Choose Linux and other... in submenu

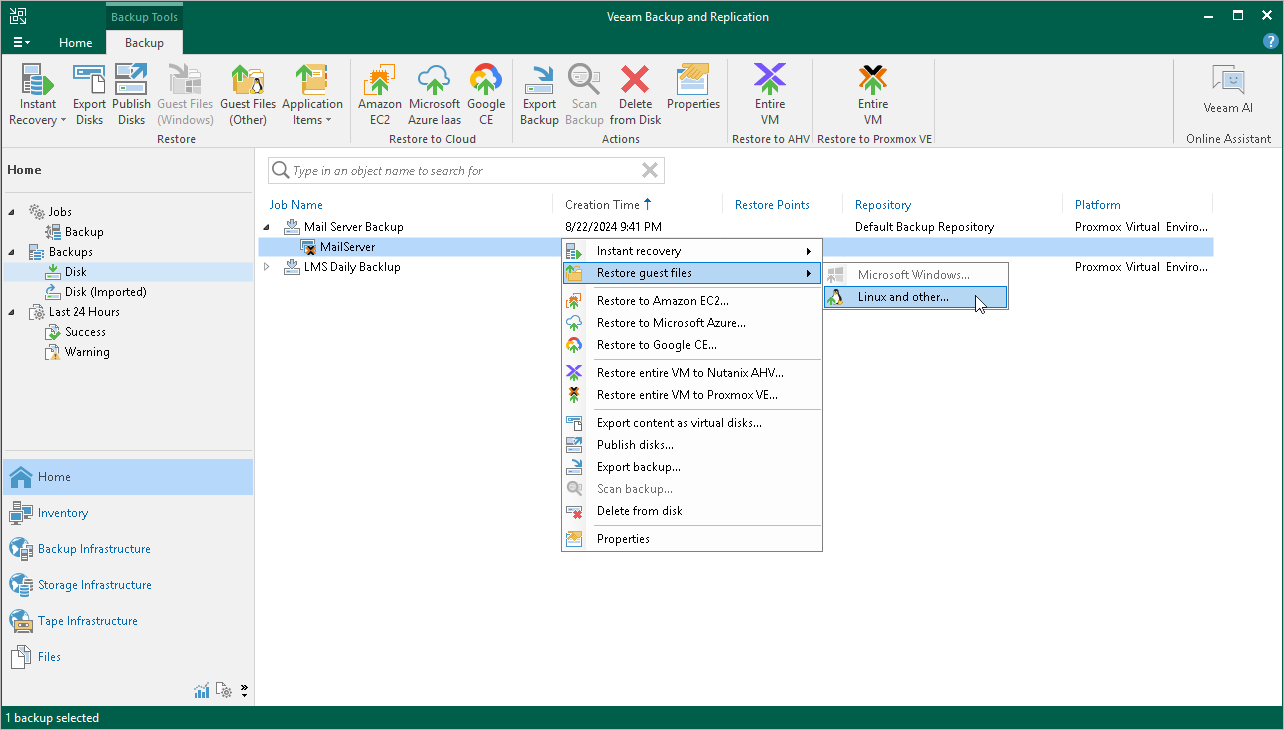click(x=915, y=297)
